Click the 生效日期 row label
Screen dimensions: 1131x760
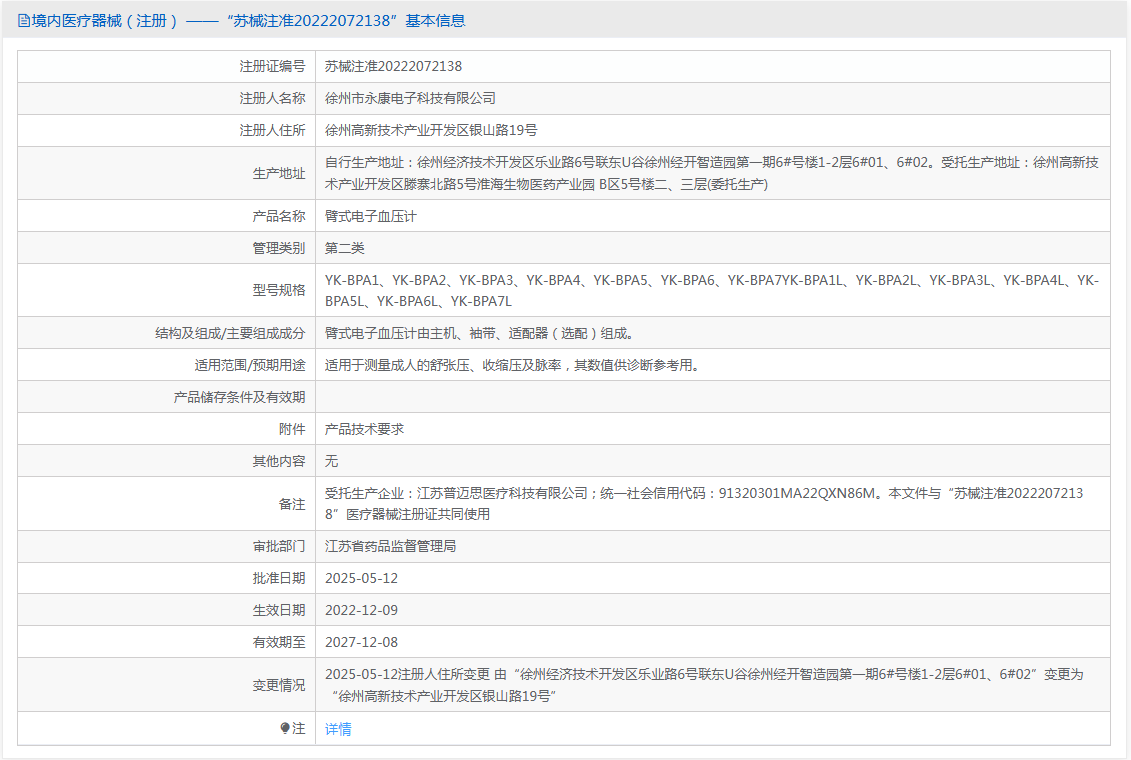[278, 610]
